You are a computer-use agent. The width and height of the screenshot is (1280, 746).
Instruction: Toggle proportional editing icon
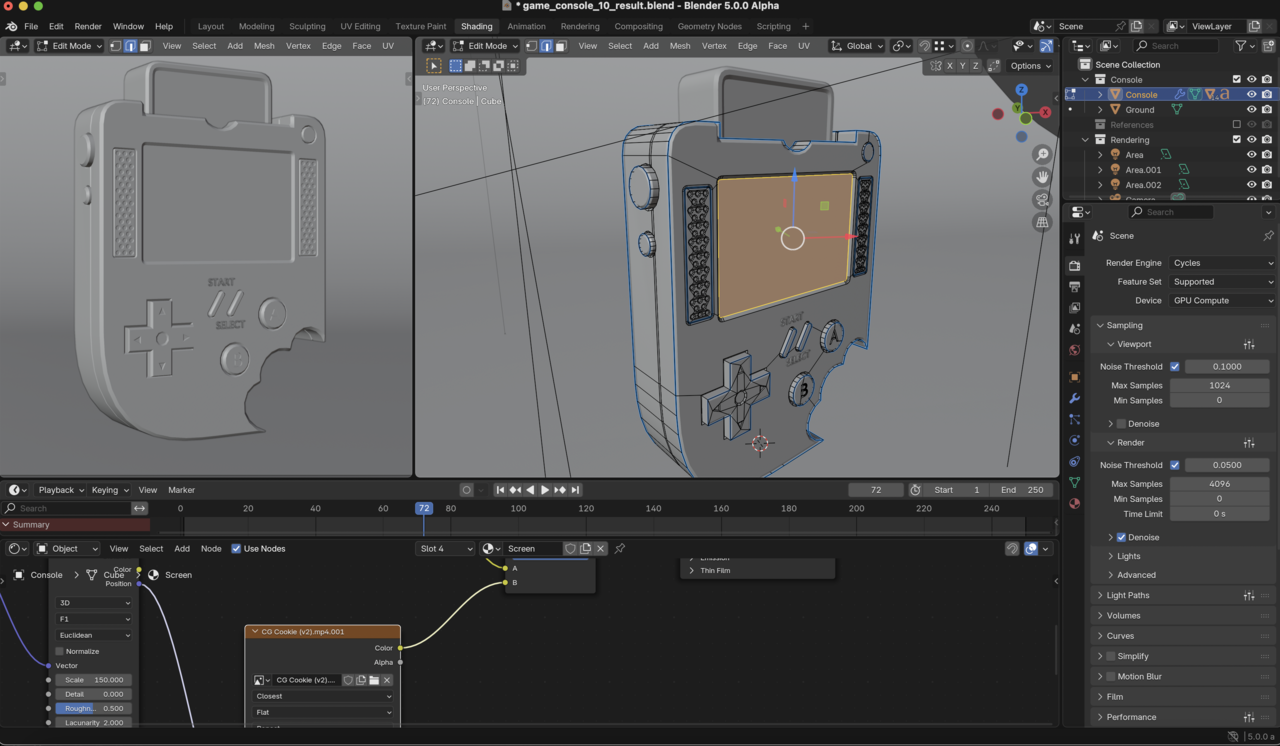point(967,46)
